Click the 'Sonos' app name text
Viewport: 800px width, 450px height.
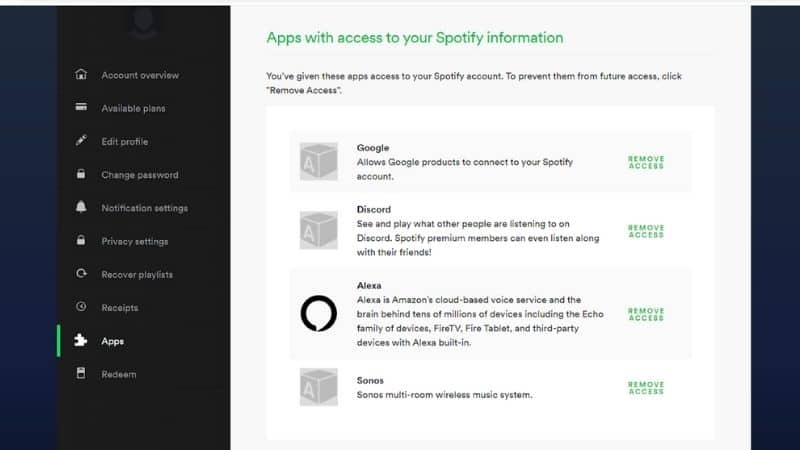click(370, 380)
